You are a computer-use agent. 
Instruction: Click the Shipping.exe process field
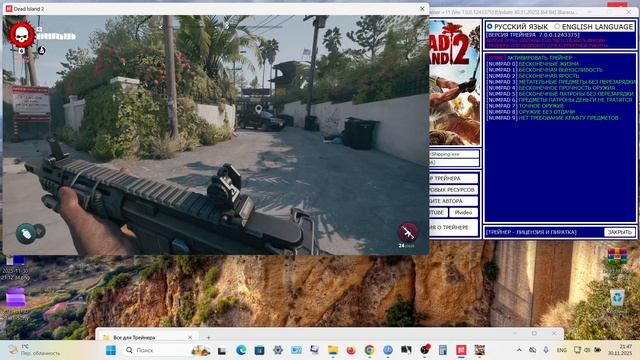pyautogui.click(x=453, y=154)
